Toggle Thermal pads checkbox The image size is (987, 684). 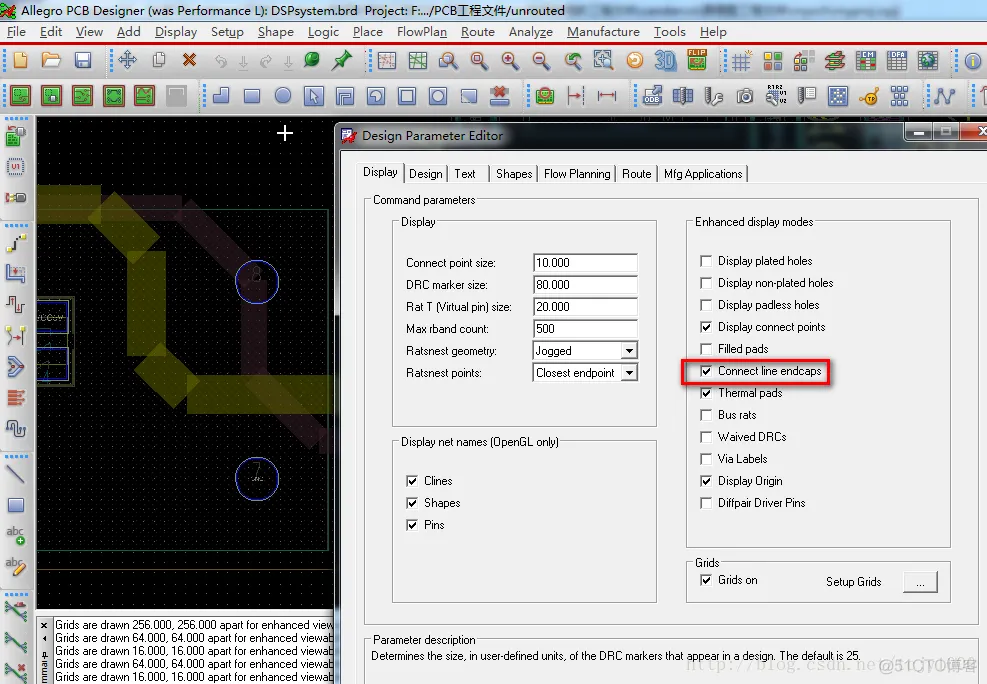pyautogui.click(x=706, y=393)
